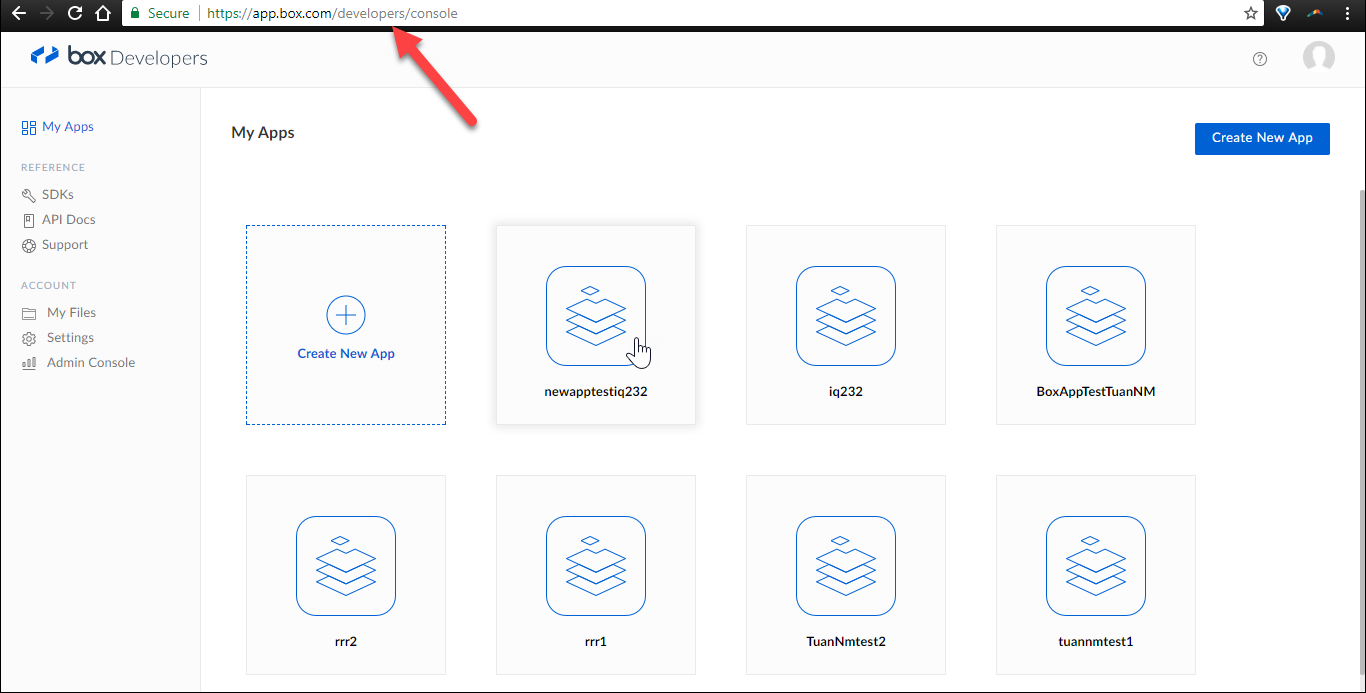Image resolution: width=1366 pixels, height=693 pixels.
Task: Click the Settings gear icon
Action: coord(29,338)
